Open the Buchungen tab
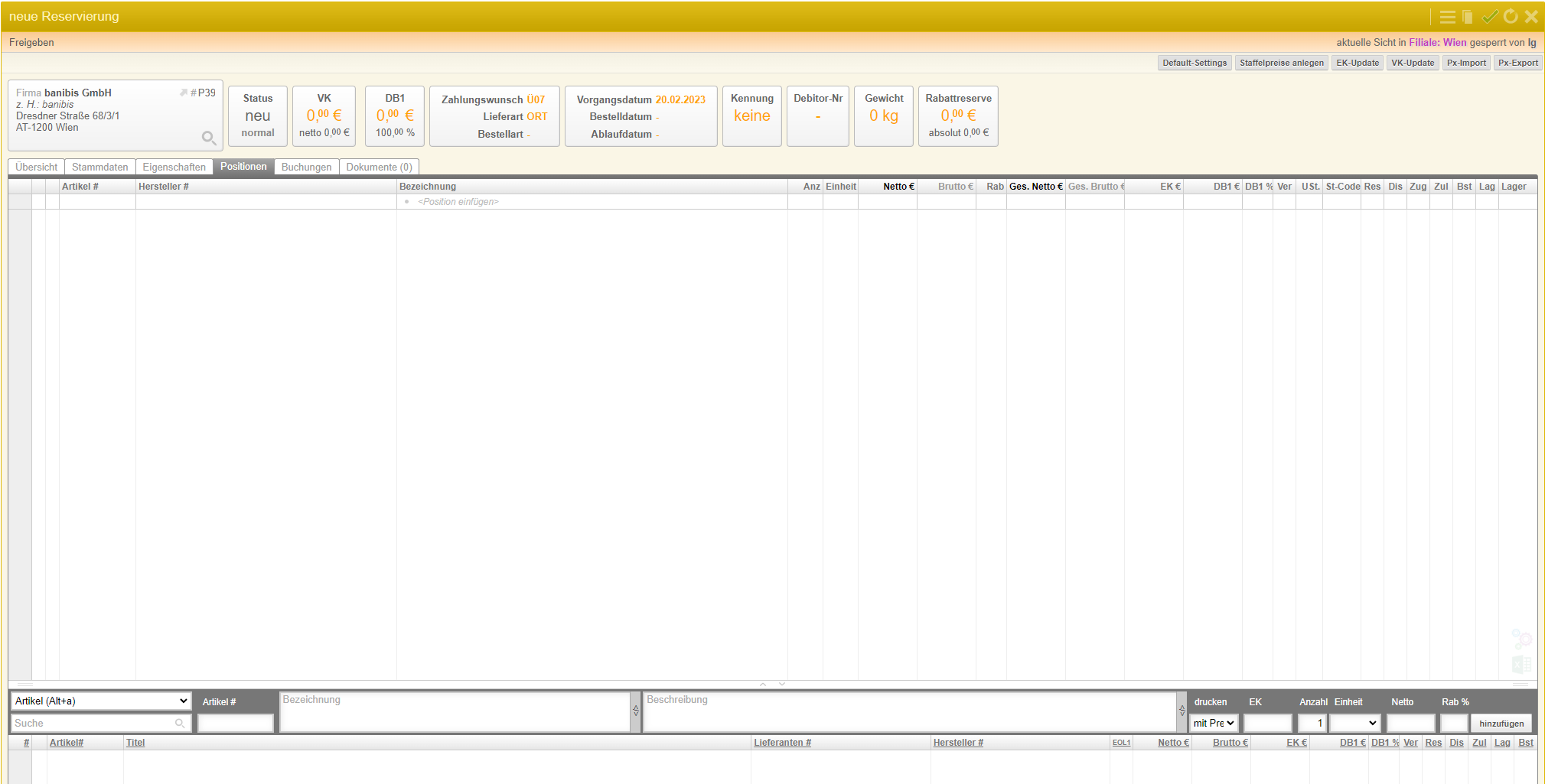1545x784 pixels. (x=306, y=167)
